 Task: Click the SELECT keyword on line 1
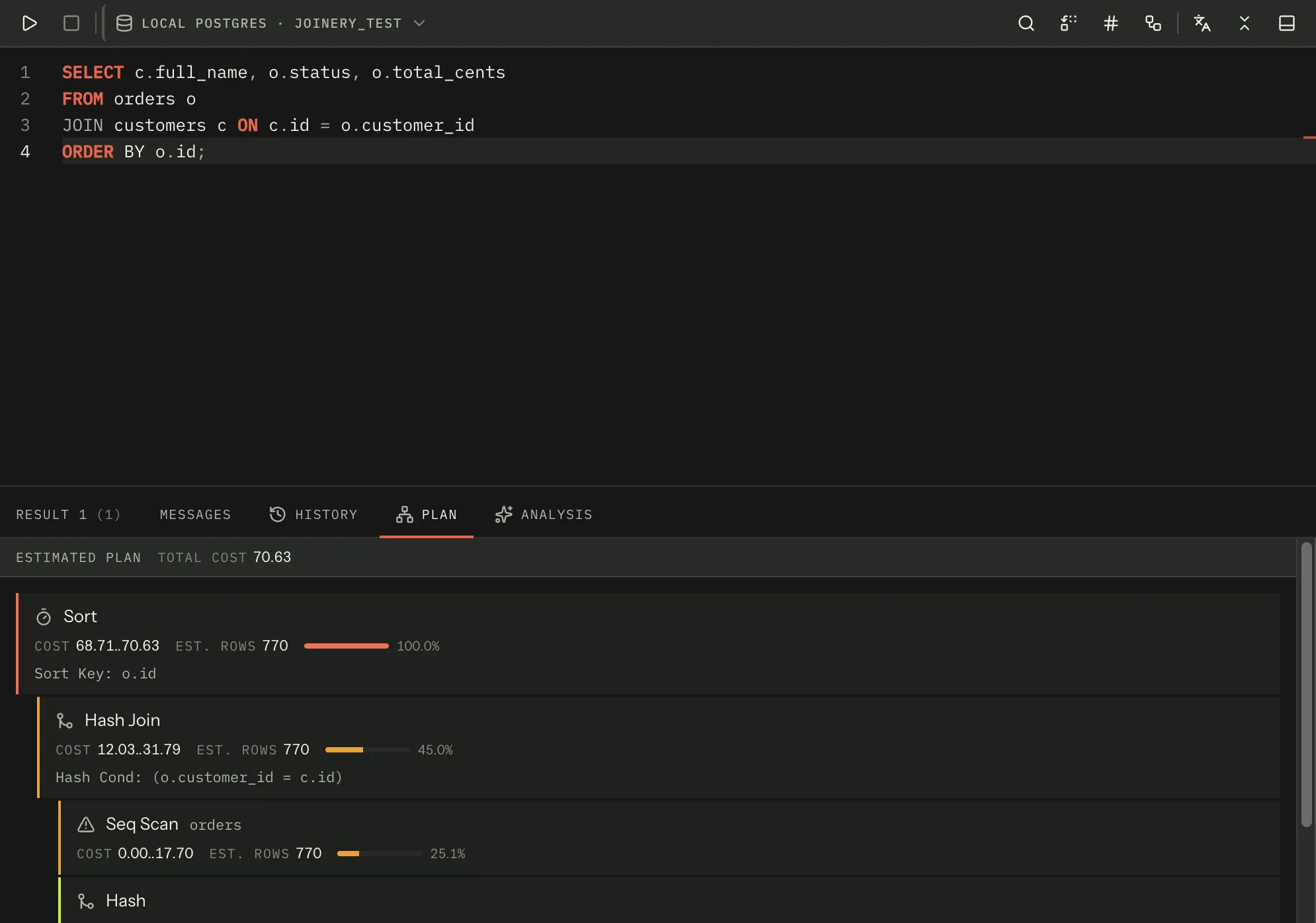[93, 72]
